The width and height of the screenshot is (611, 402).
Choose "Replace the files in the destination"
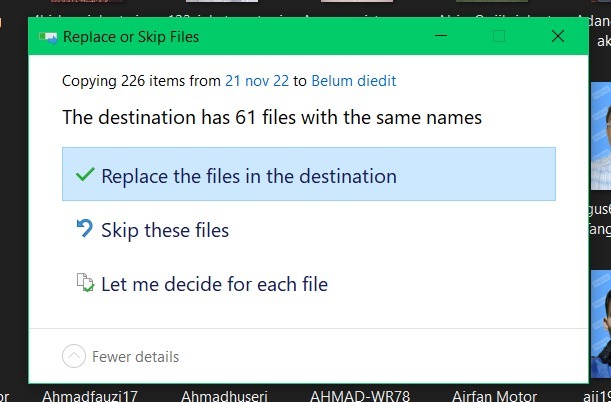(x=249, y=176)
